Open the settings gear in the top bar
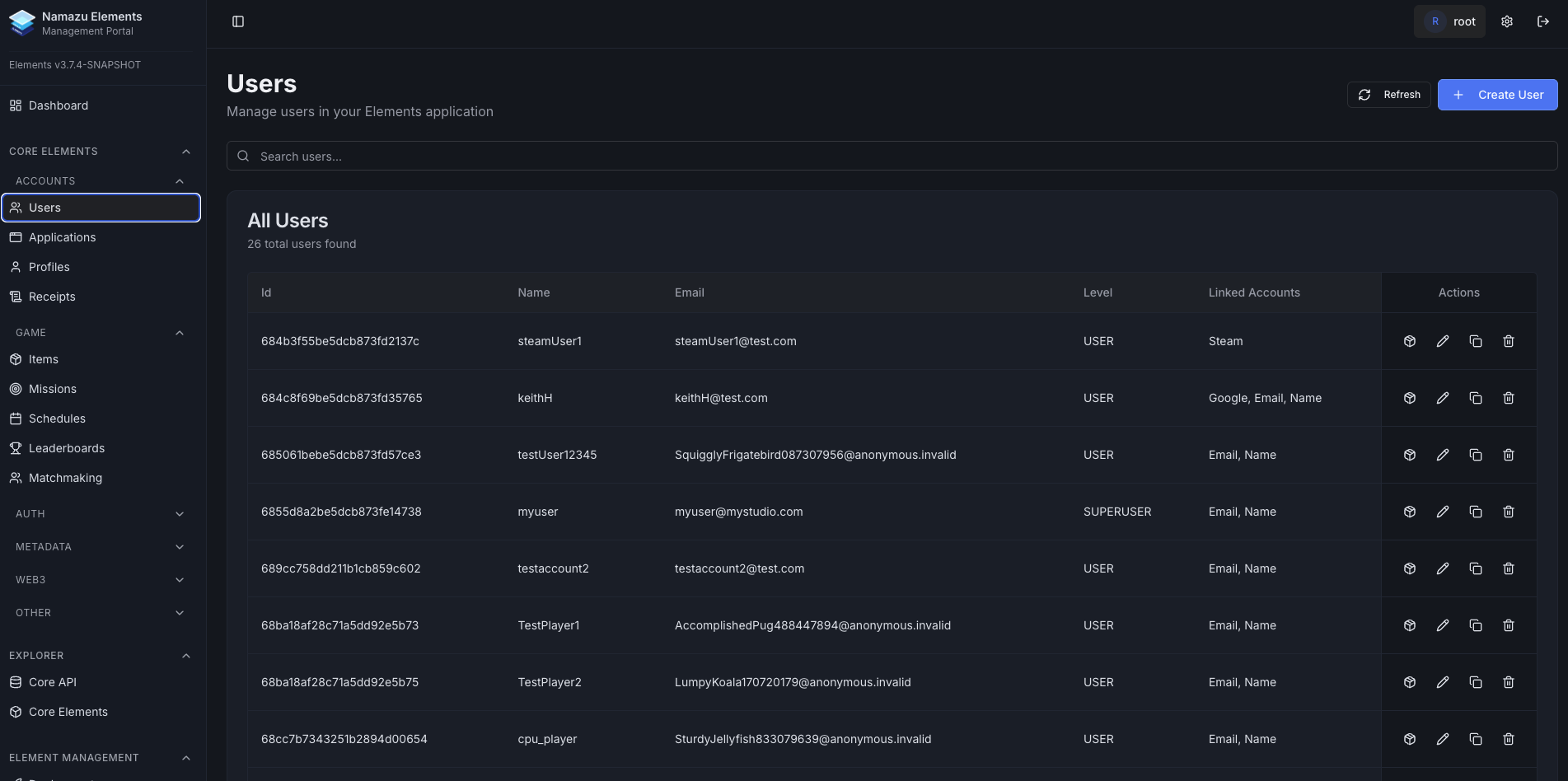 pyautogui.click(x=1506, y=21)
